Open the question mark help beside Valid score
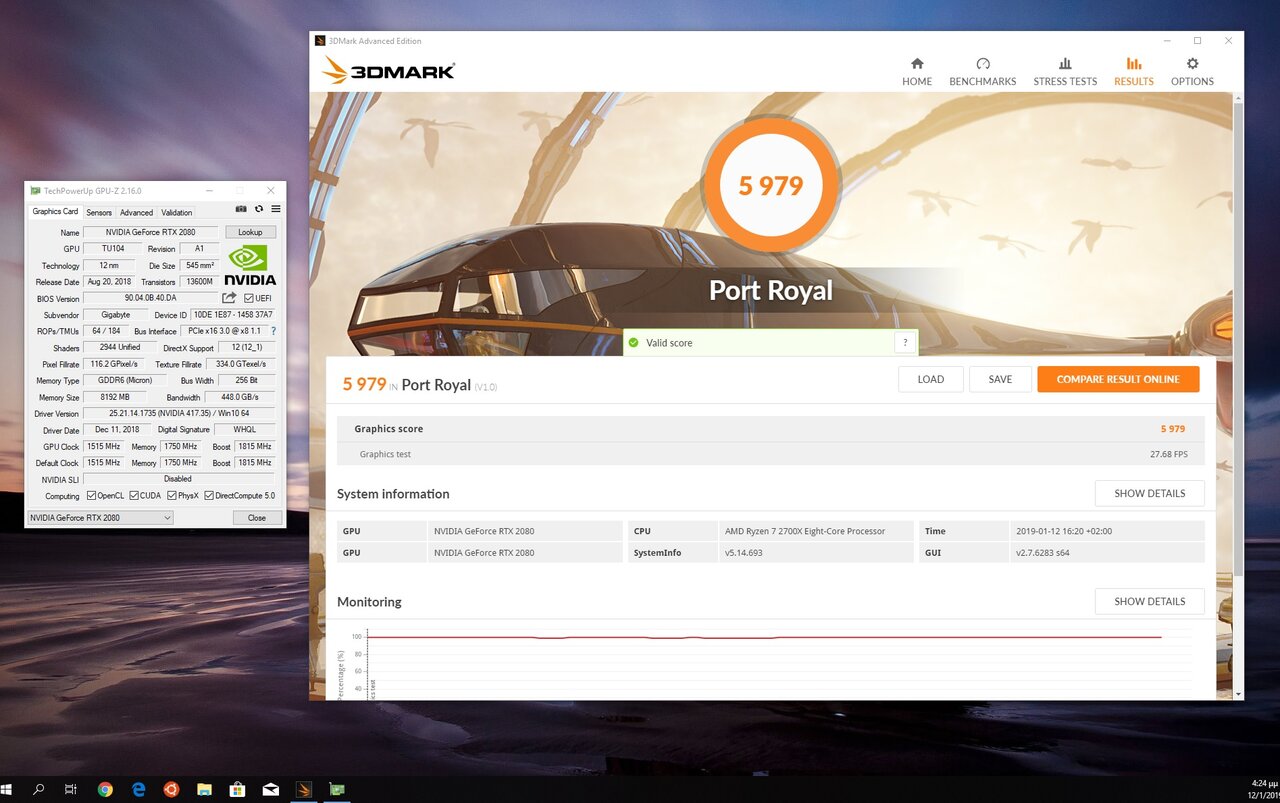Screen dimensions: 1280x803 [x=905, y=343]
